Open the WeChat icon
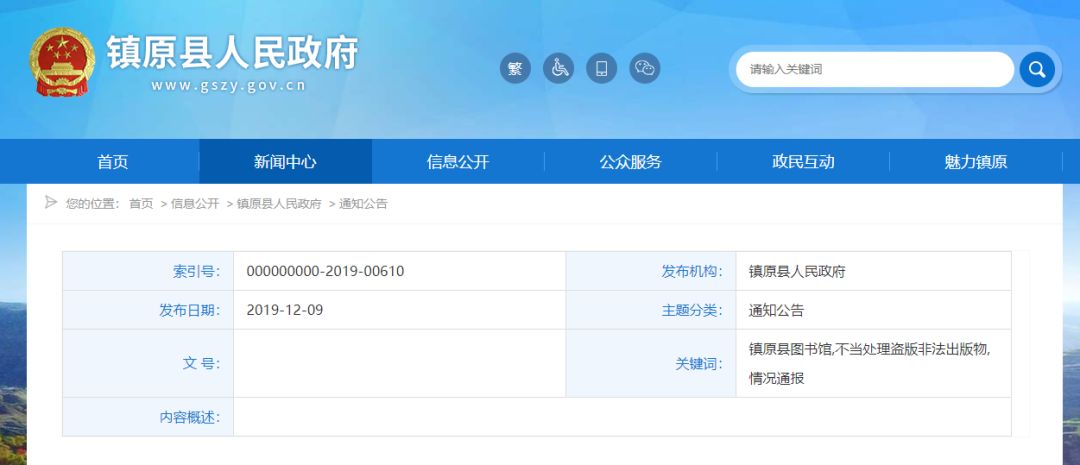 pos(645,68)
